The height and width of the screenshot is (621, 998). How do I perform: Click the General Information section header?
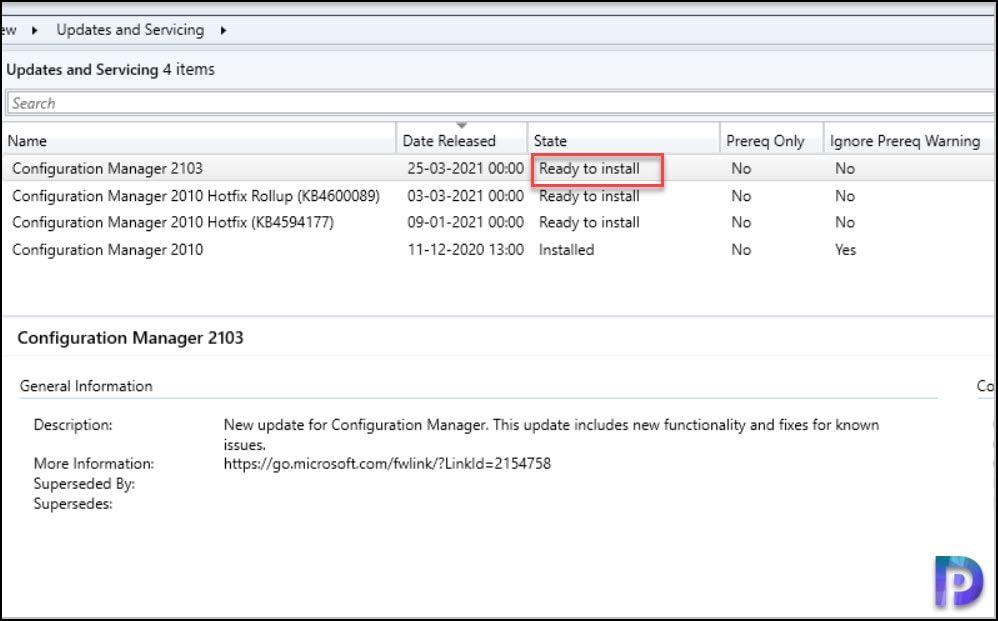(86, 386)
